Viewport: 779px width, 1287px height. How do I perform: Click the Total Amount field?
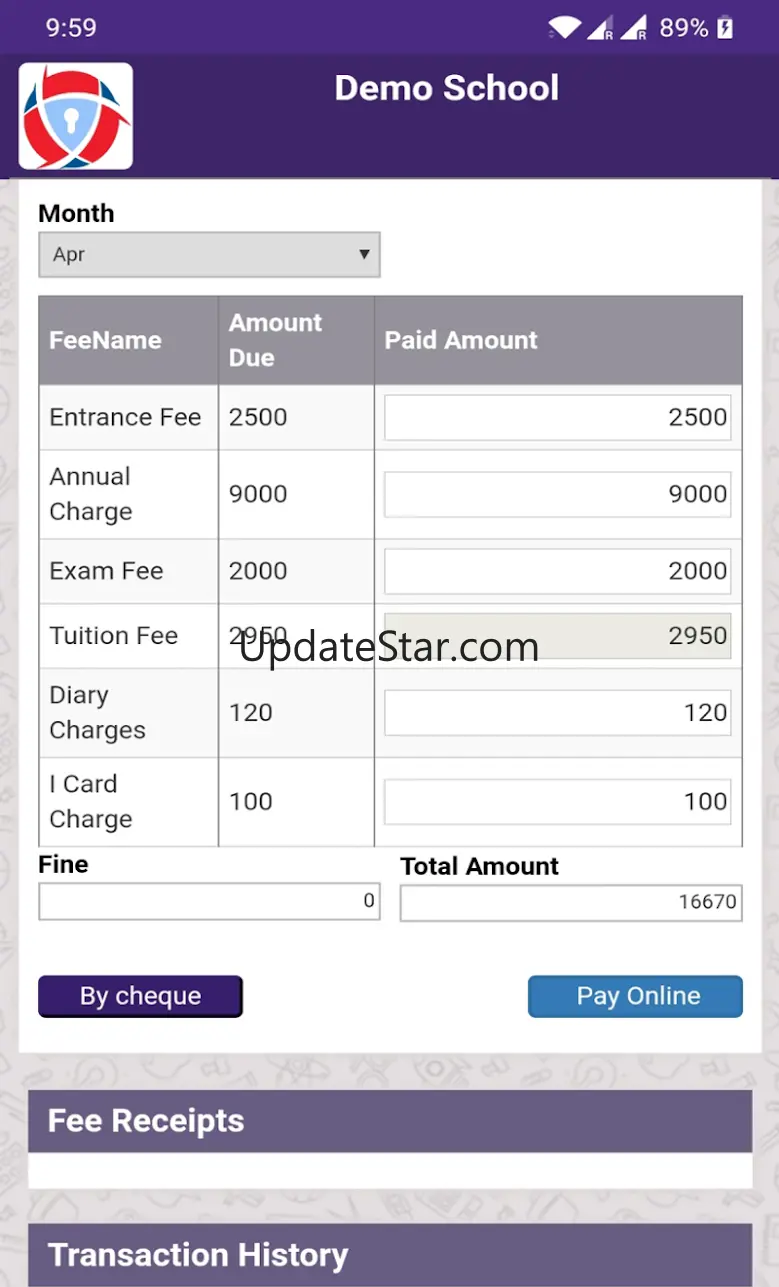(570, 902)
